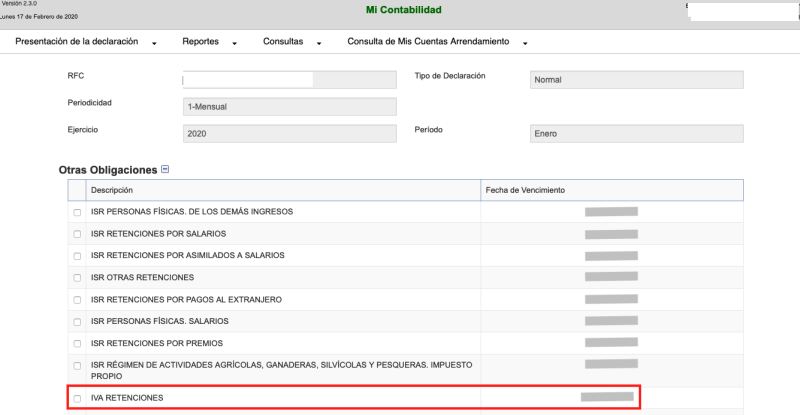The height and width of the screenshot is (415, 800).
Task: Select the ISR RETENCIONES POR PREMIOS checkbox
Action: click(x=77, y=344)
